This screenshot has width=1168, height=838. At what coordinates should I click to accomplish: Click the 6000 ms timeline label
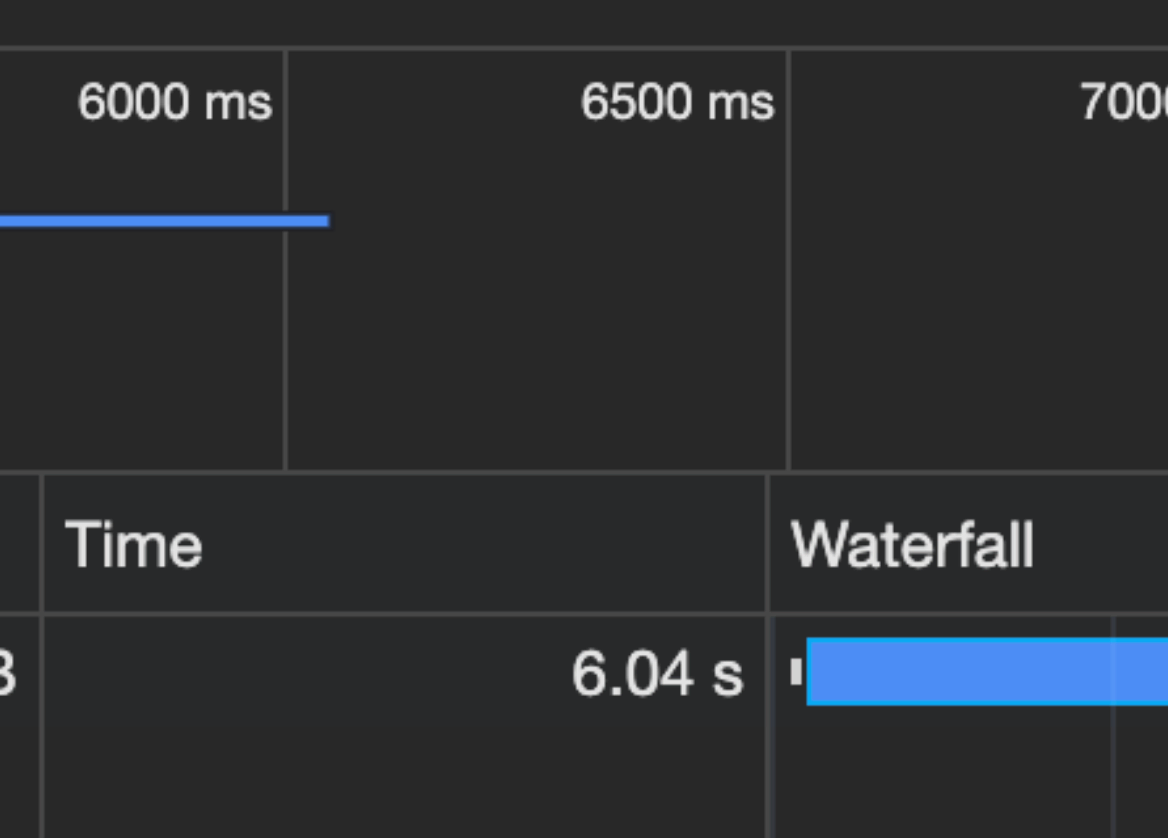175,102
